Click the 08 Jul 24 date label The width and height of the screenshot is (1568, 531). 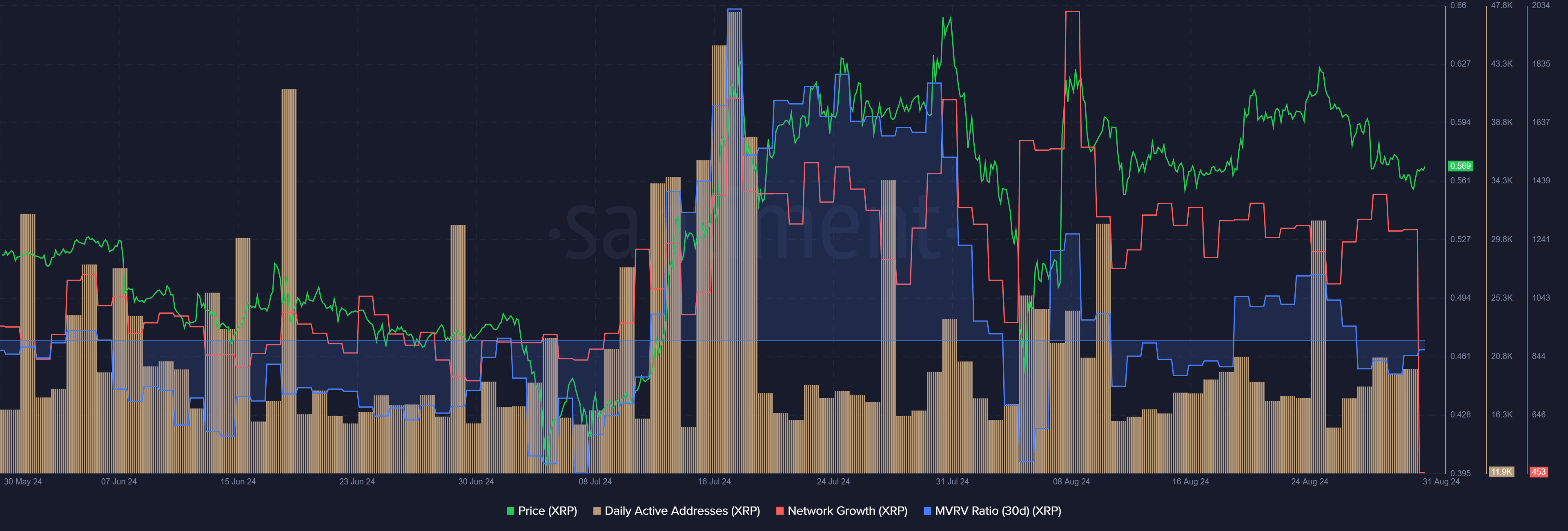(595, 482)
